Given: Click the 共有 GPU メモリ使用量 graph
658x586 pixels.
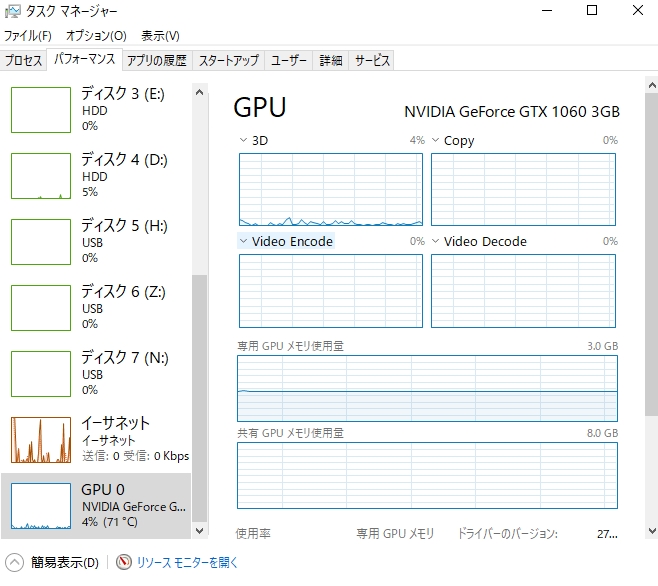Looking at the screenshot, I should pyautogui.click(x=427, y=475).
